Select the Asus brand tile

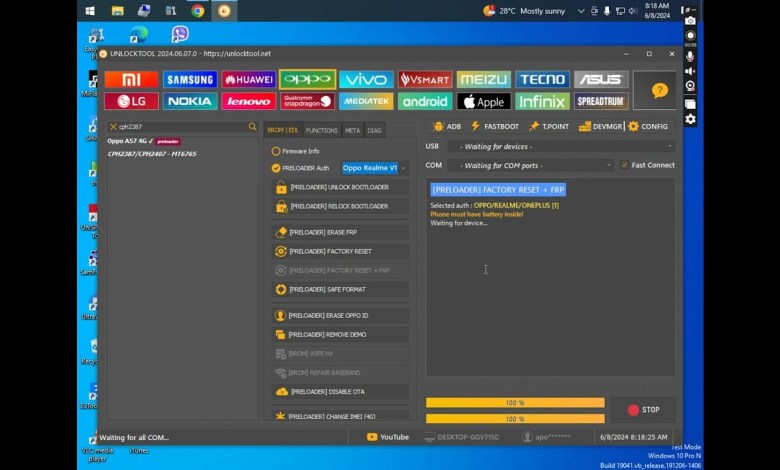[x=601, y=80]
